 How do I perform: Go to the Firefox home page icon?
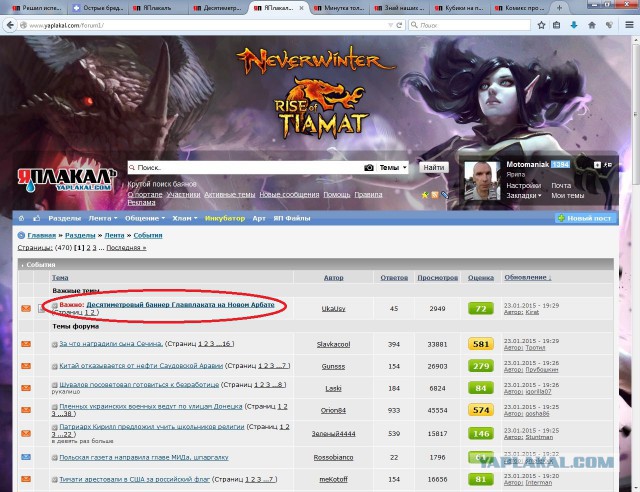pyautogui.click(x=592, y=25)
